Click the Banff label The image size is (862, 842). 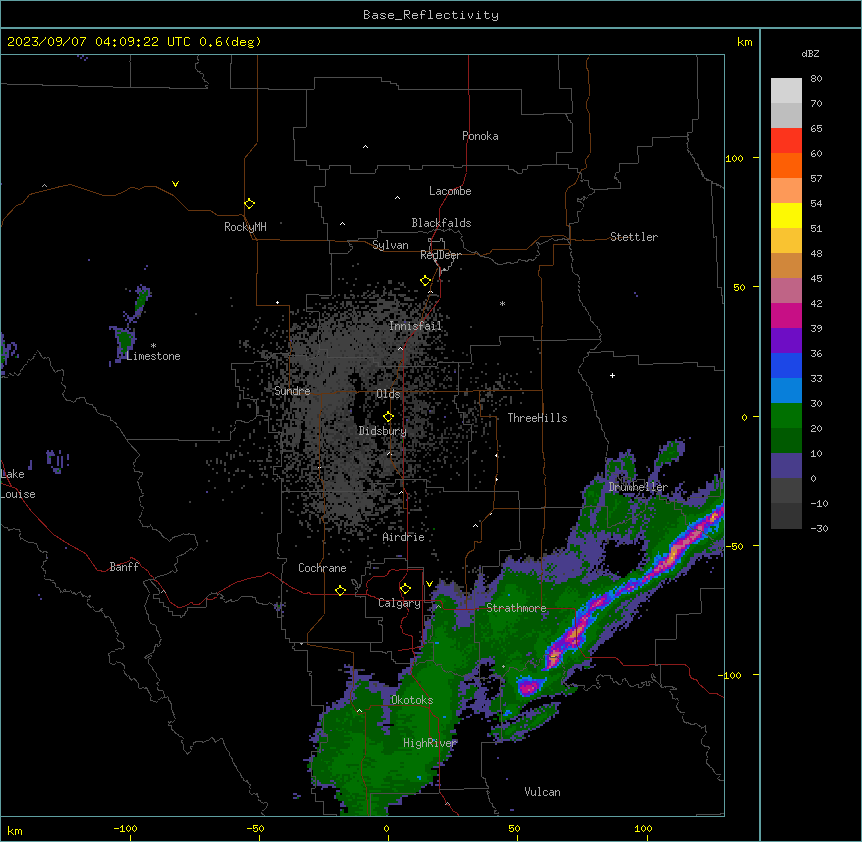pyautogui.click(x=124, y=567)
